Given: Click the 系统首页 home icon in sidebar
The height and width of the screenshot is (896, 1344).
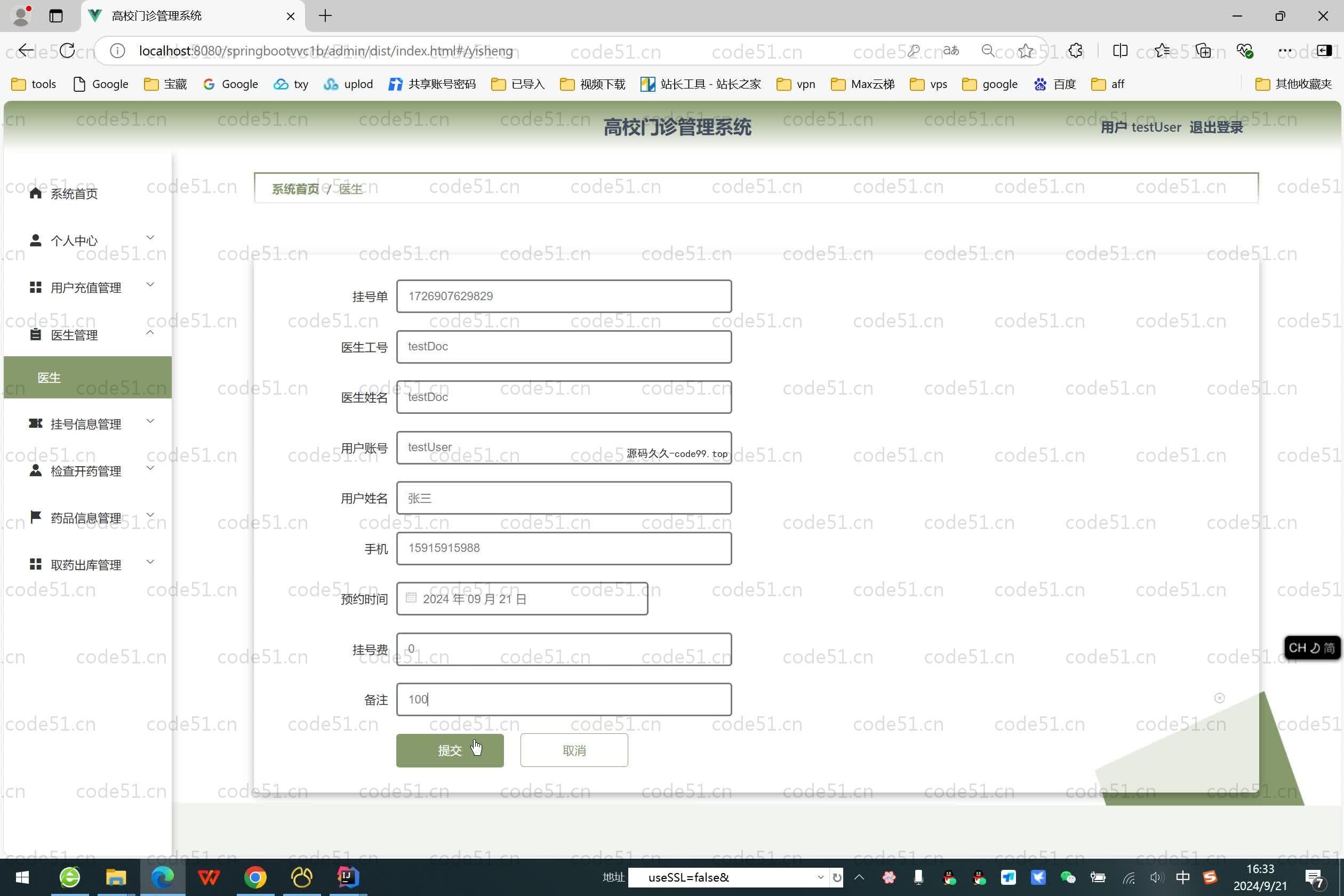Looking at the screenshot, I should [x=35, y=193].
